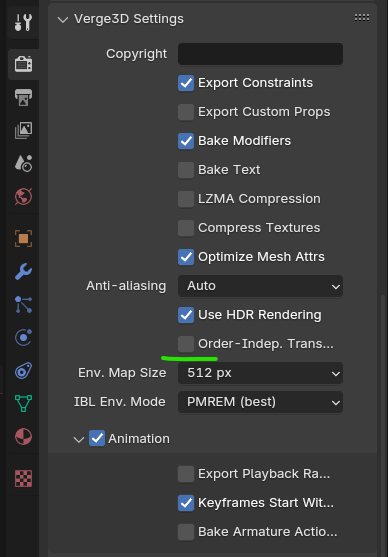Disable the Export Constraints checkbox
The width and height of the screenshot is (388, 557).
[186, 83]
